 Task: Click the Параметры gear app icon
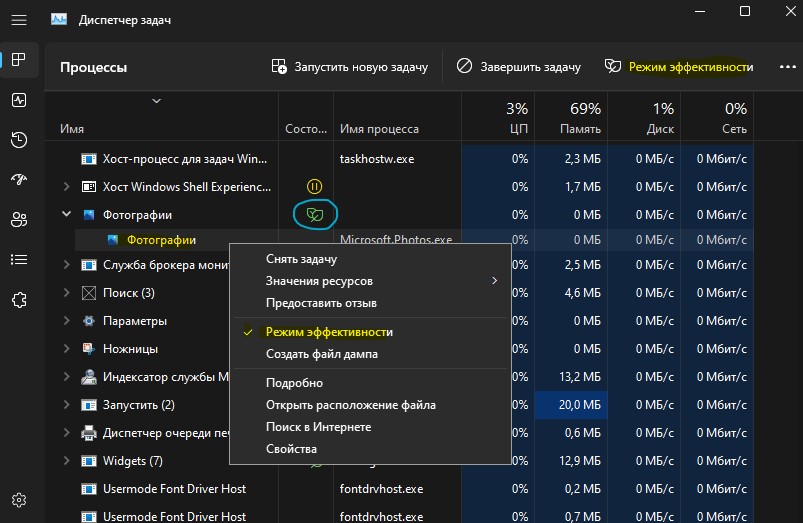point(89,321)
